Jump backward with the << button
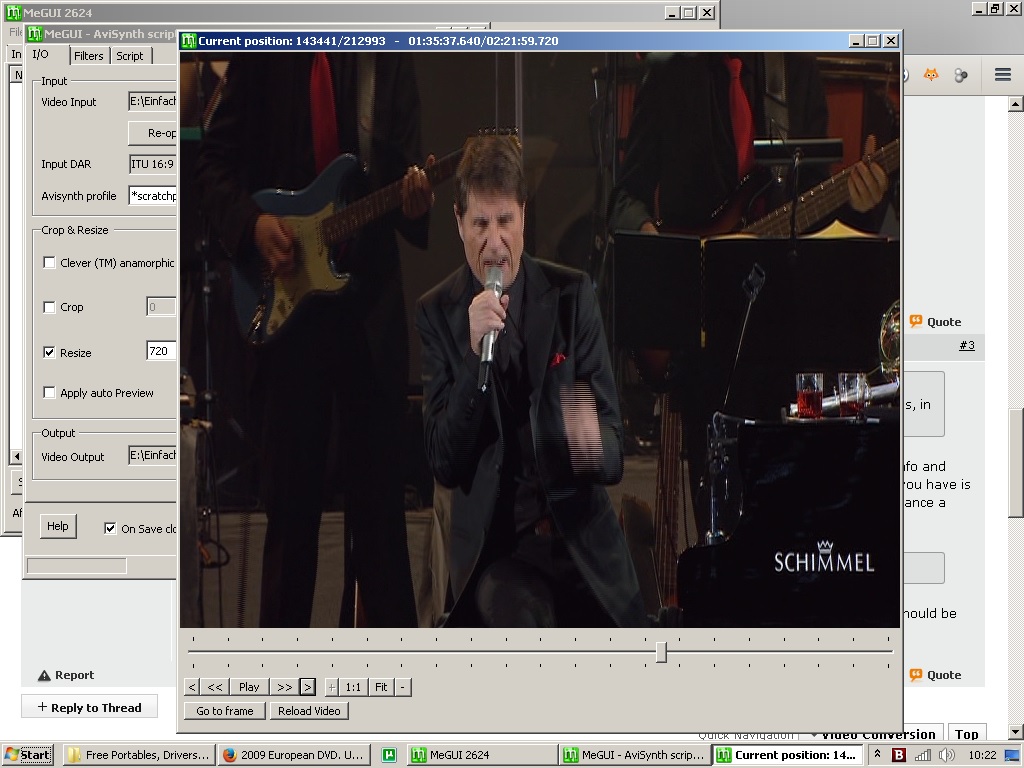This screenshot has height=768, width=1024. [215, 687]
